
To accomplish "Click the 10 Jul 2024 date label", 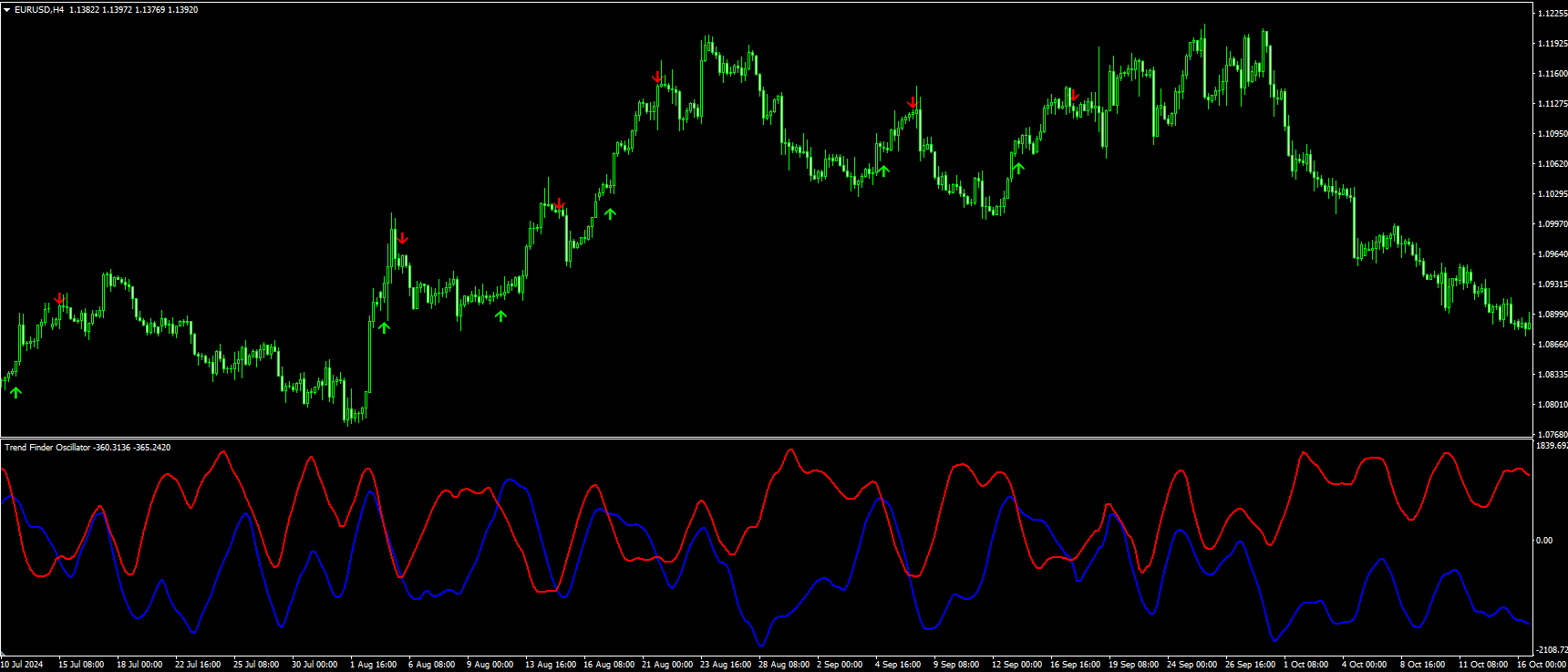I will (x=22, y=665).
